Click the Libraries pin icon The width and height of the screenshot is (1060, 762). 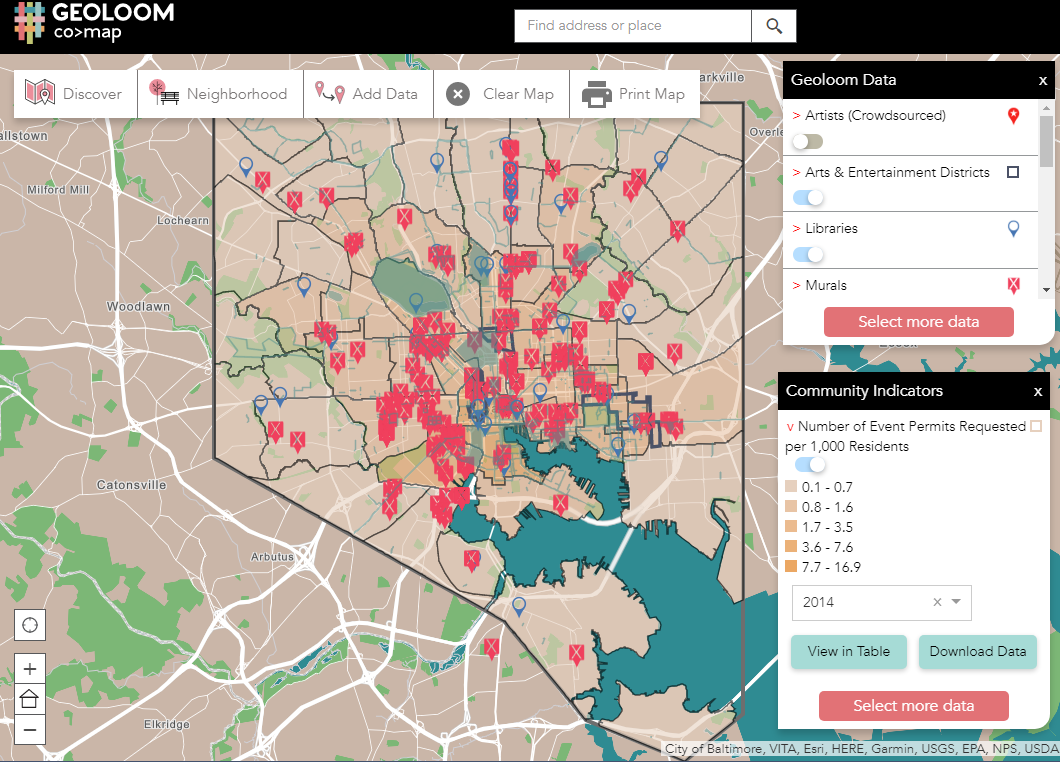(1013, 228)
